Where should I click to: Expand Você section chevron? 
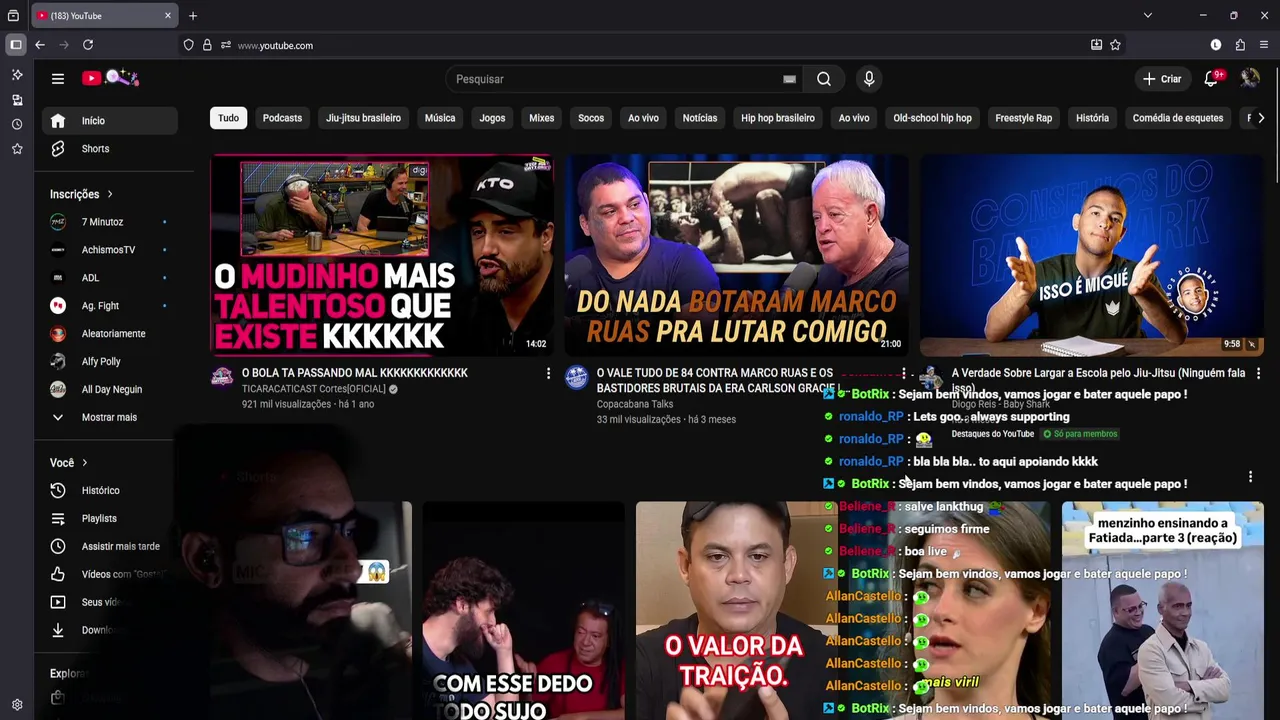(85, 463)
